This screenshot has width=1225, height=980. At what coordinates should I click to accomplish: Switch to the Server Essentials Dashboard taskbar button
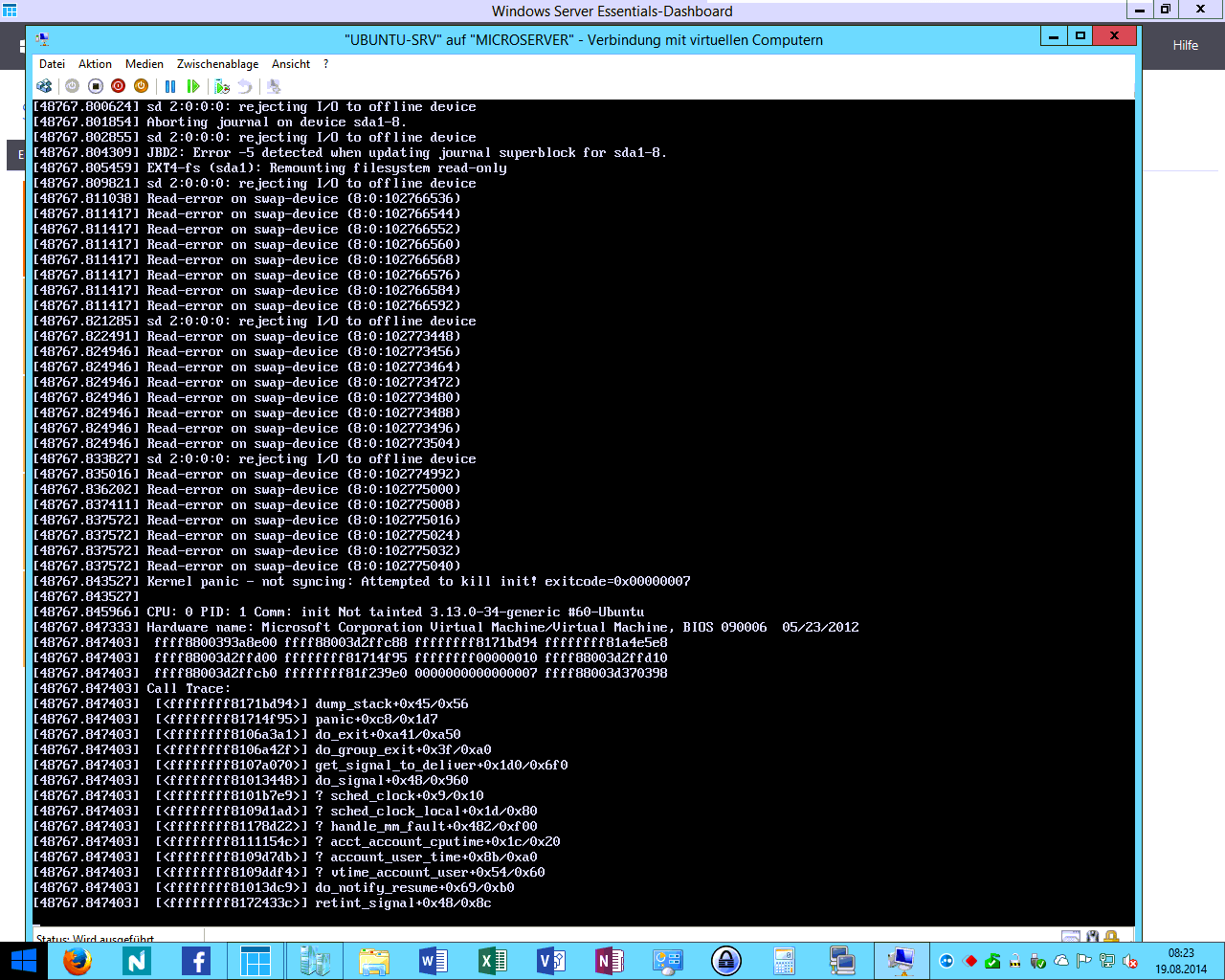click(x=256, y=961)
